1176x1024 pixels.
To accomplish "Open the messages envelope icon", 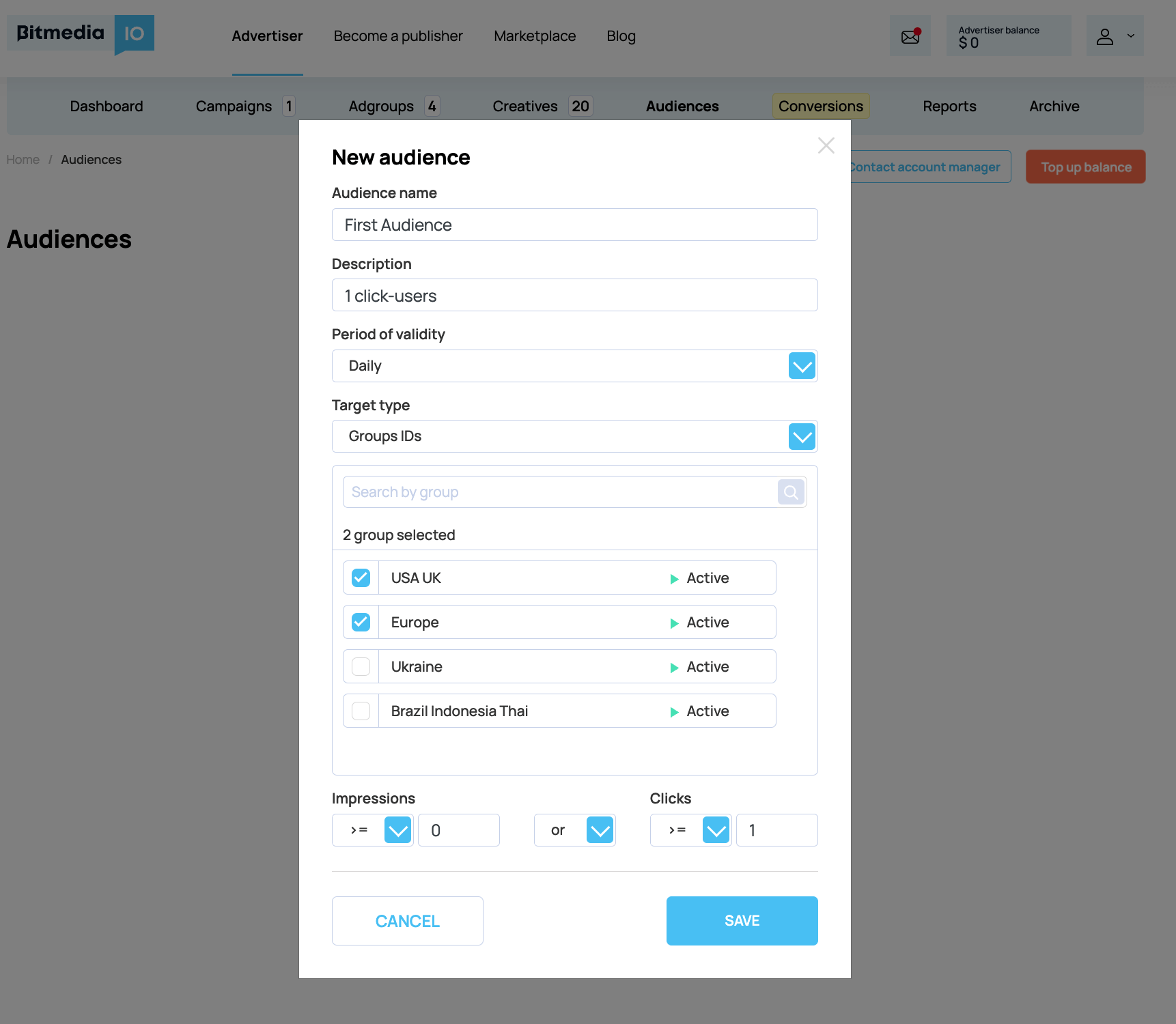I will pos(910,35).
